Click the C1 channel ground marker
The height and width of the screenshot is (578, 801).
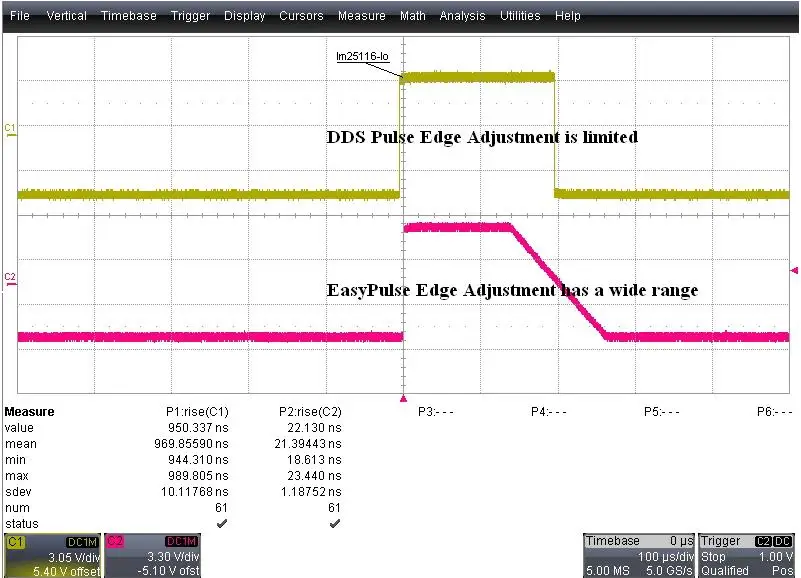(10, 128)
